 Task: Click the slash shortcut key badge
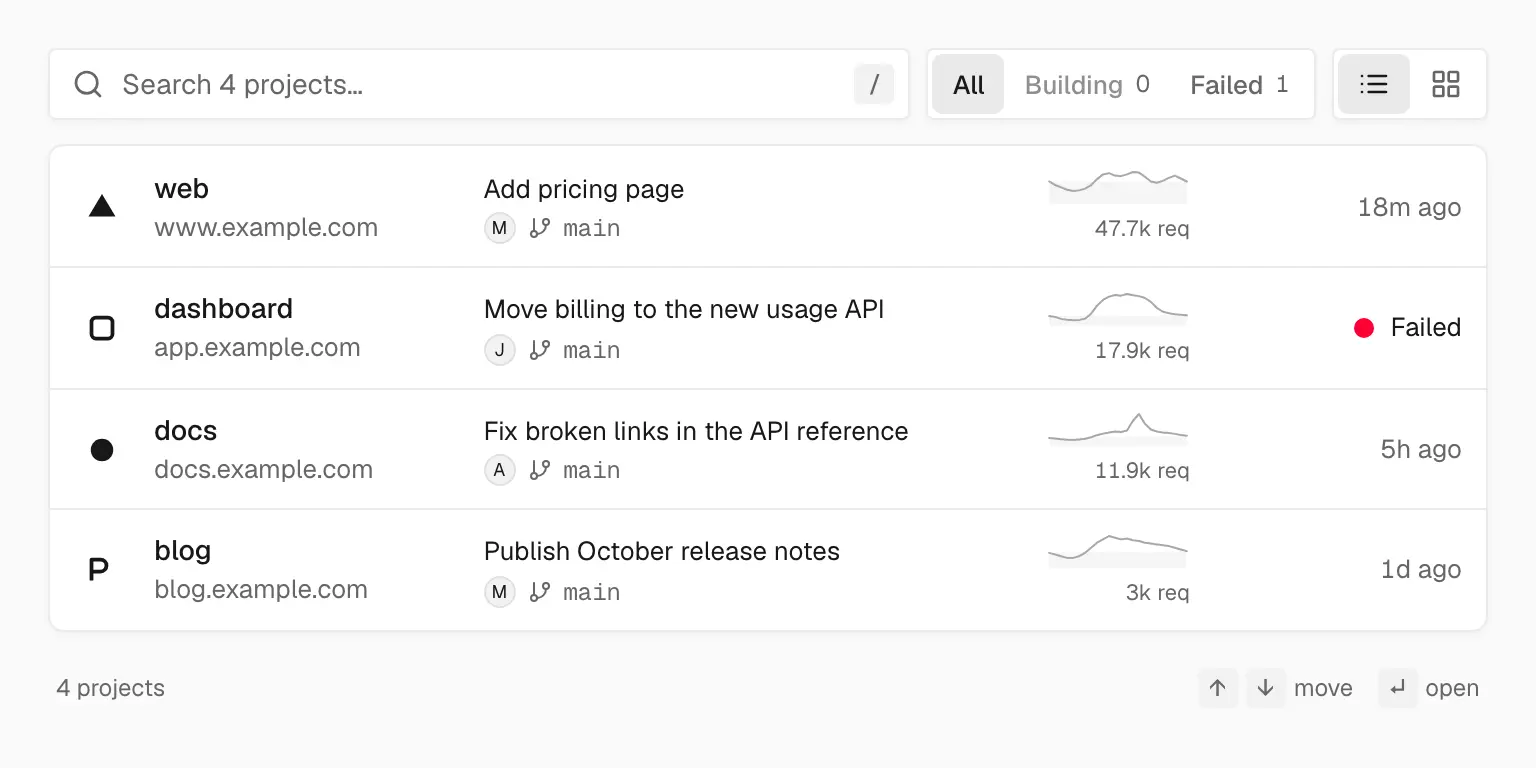tap(874, 84)
